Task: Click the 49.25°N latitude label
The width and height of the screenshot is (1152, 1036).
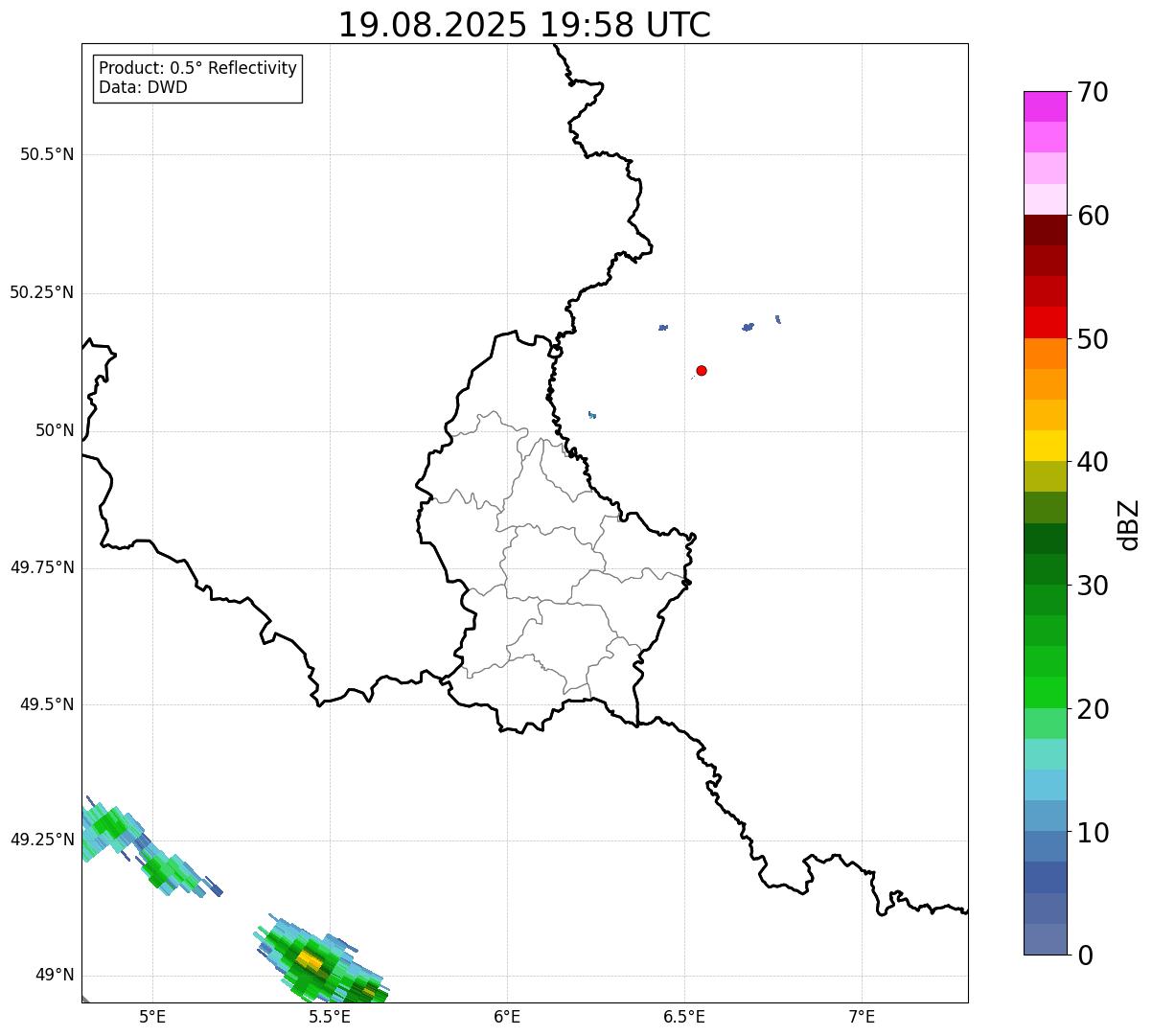Action: tap(42, 840)
